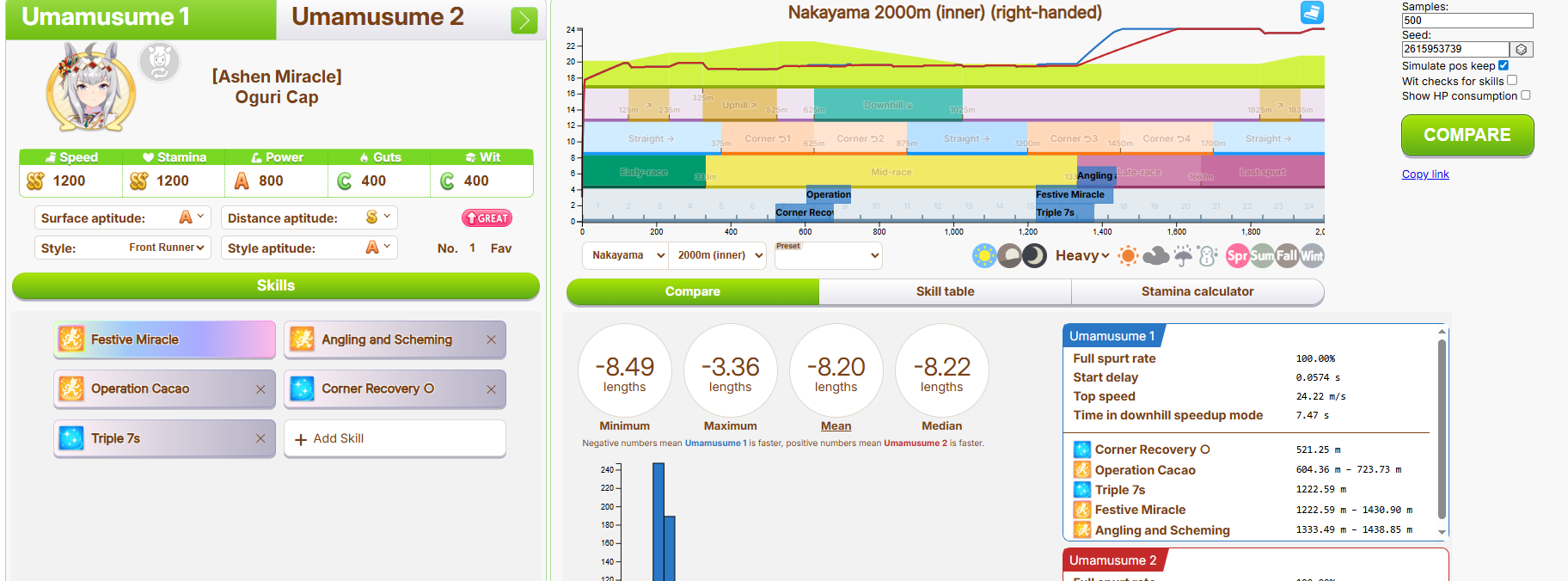1568x581 pixels.
Task: Click the Operation marker on course chart
Action: point(829,194)
